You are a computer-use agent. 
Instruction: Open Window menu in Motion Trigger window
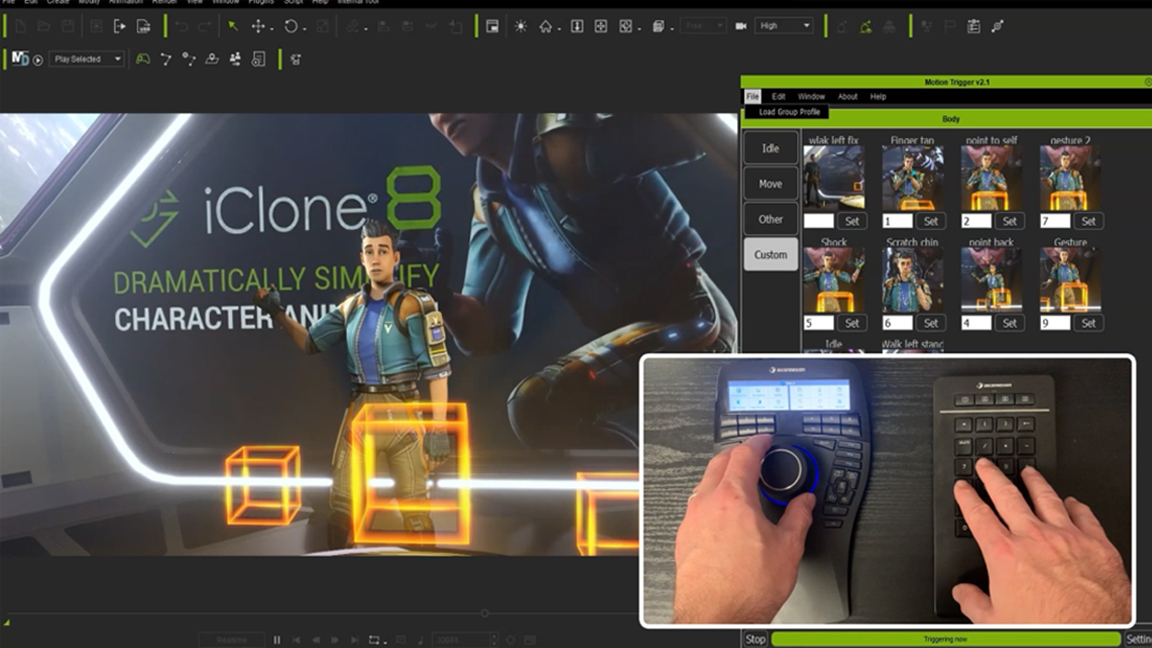coord(811,96)
